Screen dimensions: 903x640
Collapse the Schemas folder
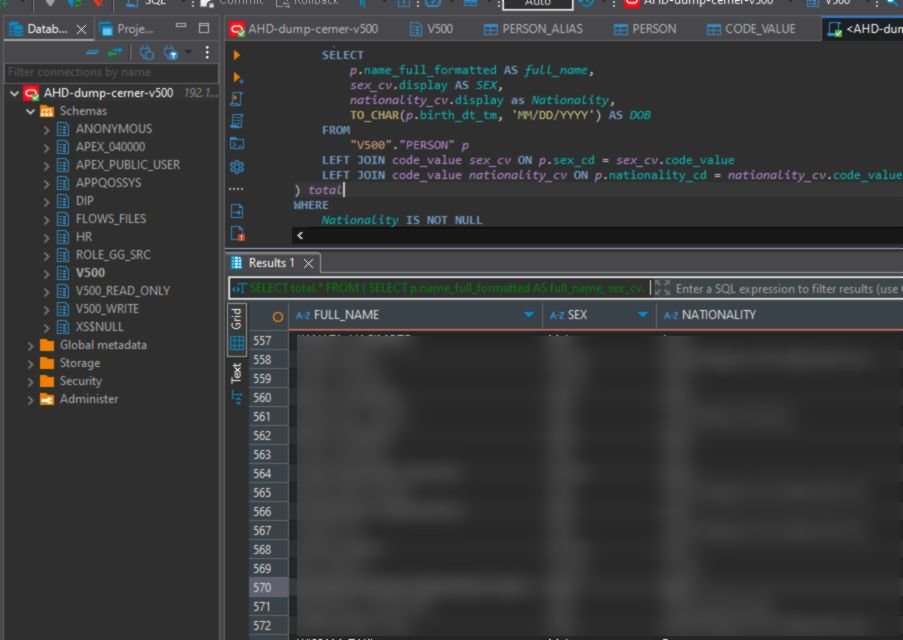pos(30,111)
